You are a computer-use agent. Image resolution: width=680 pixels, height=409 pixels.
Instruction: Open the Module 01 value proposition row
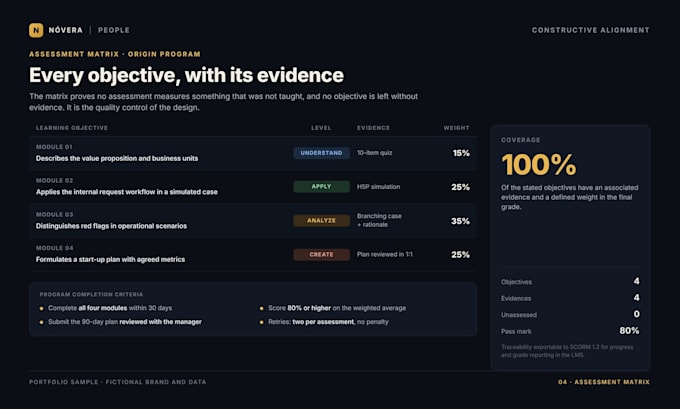point(253,153)
